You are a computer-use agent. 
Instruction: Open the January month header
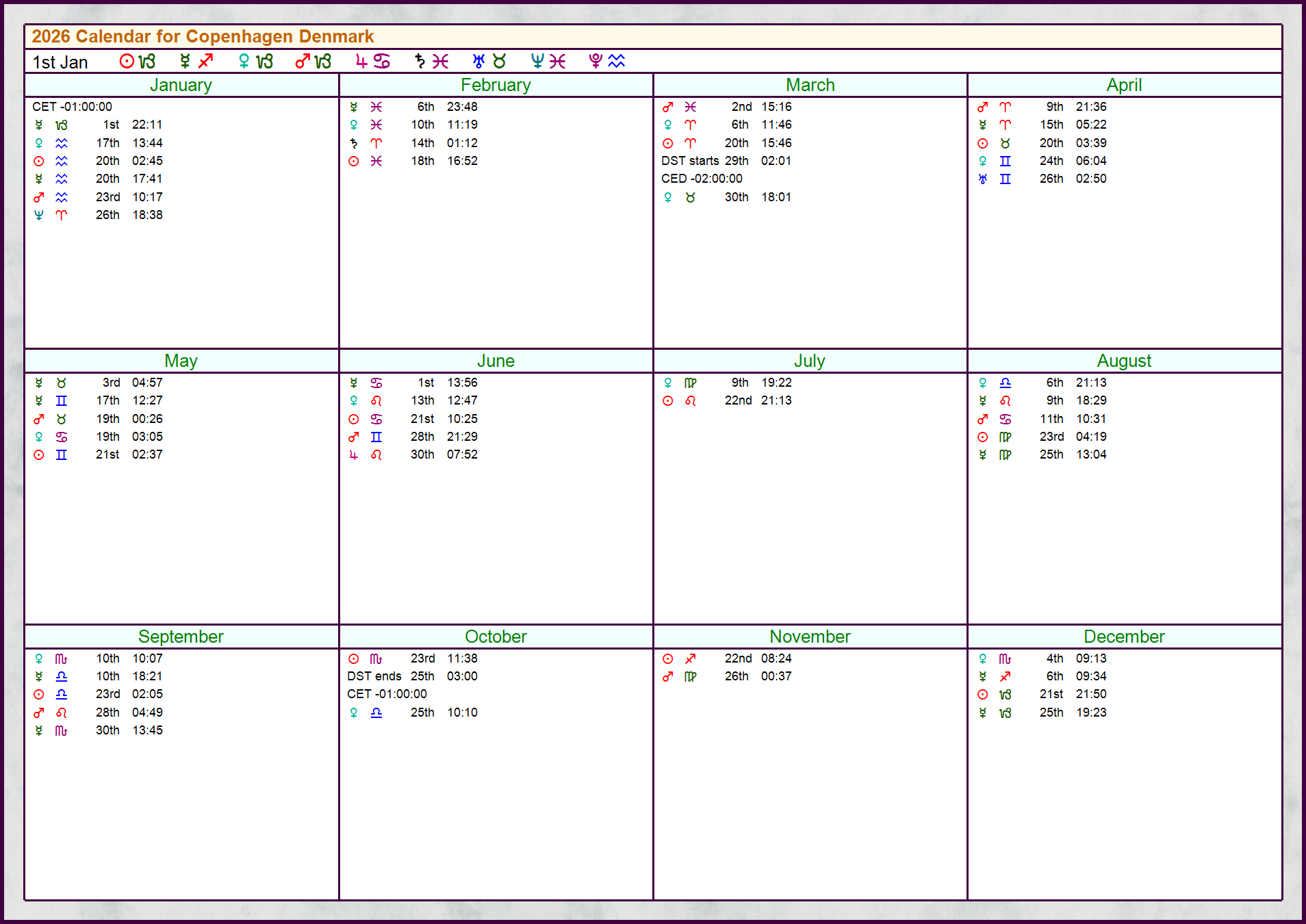pyautogui.click(x=181, y=86)
